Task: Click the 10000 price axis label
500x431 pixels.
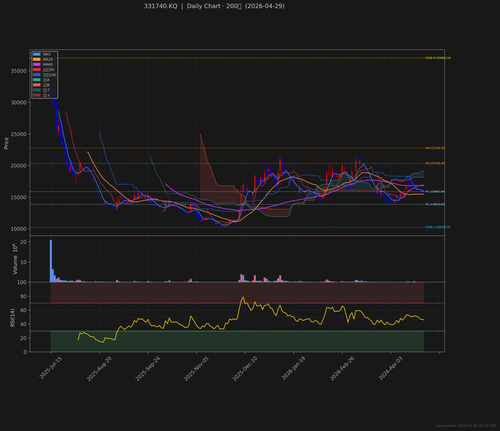Action: (18, 229)
